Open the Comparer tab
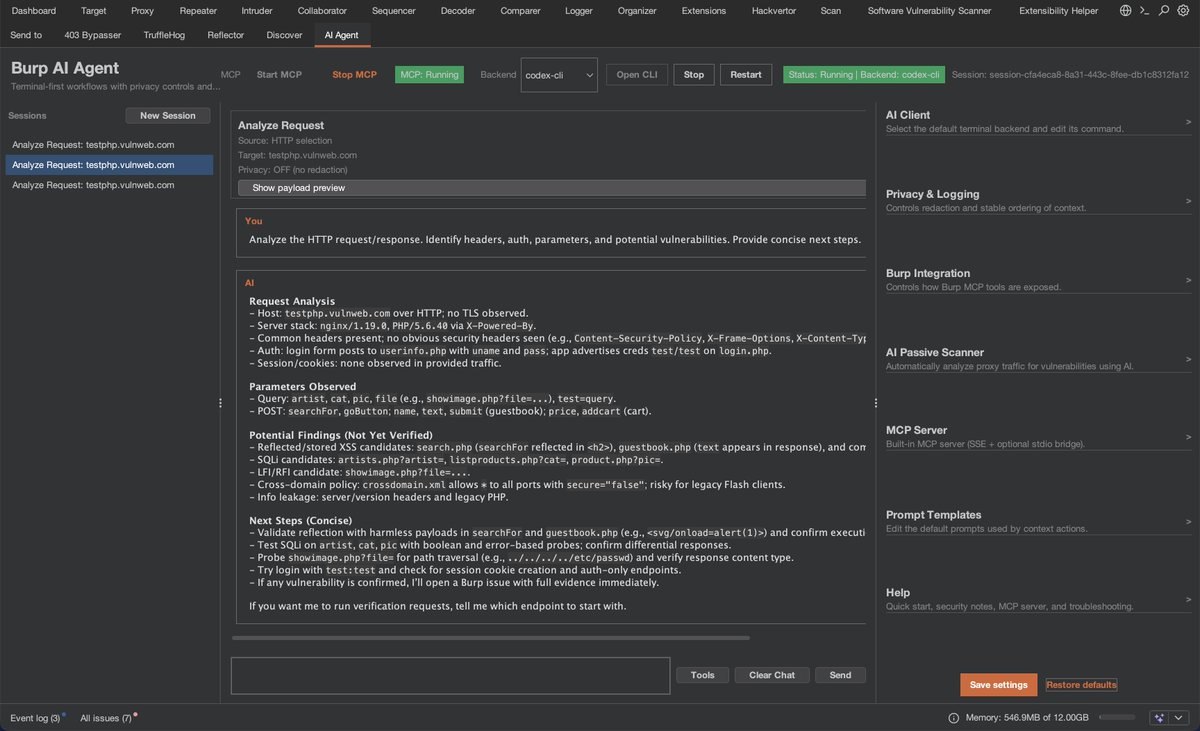Screen dimensions: 1200x731 pyautogui.click(x=520, y=11)
